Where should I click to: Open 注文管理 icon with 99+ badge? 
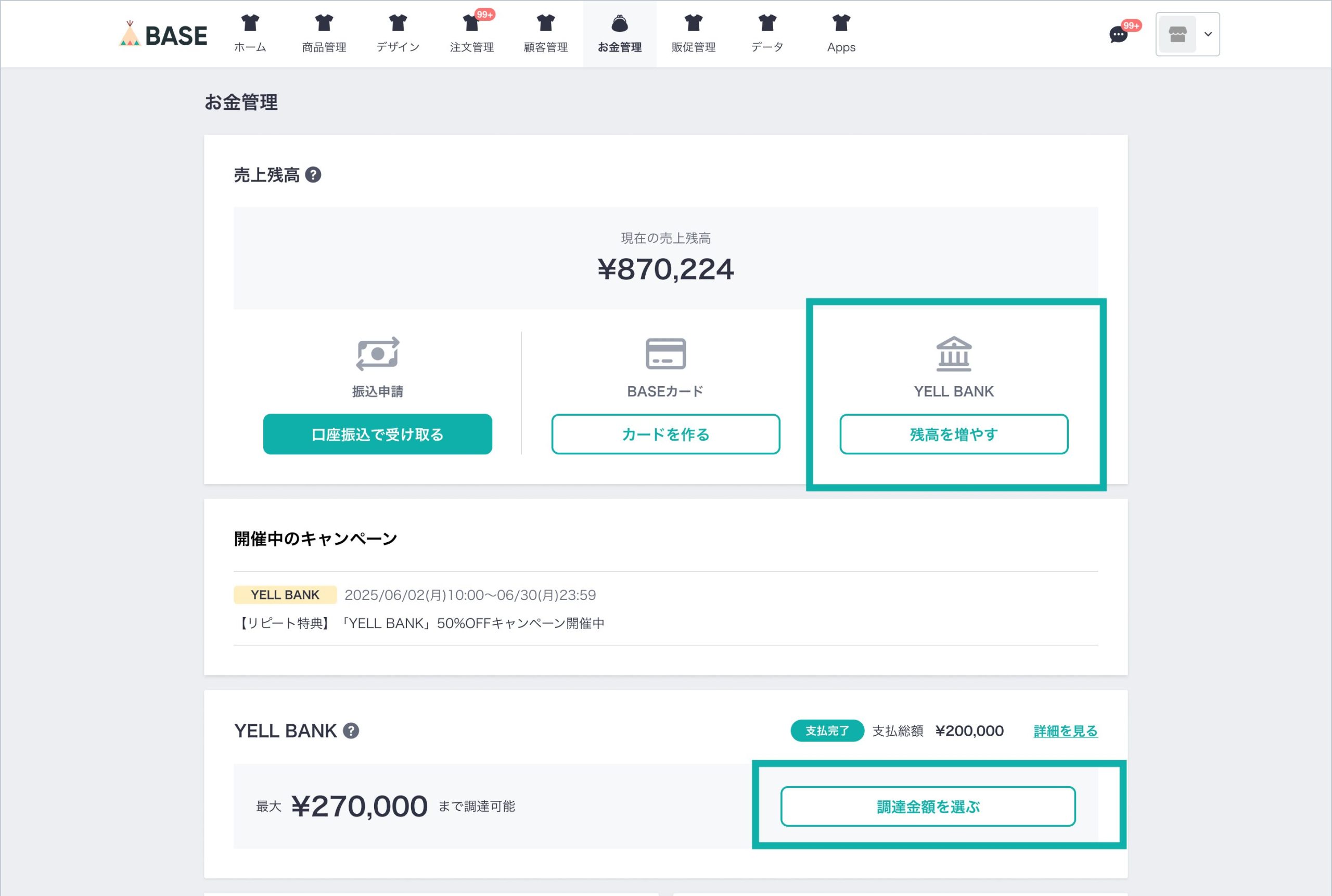472,23
